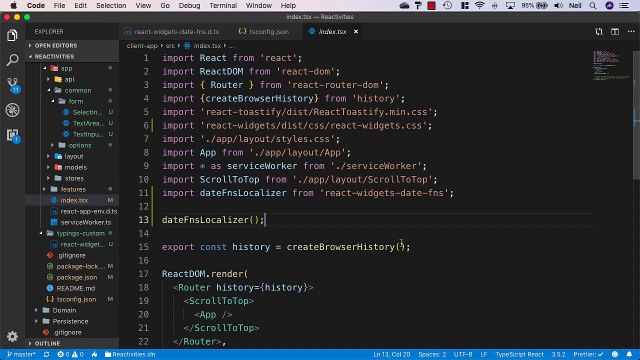This screenshot has width=640, height=360.
Task: Click the flame icon in status bar
Action: 95,354
